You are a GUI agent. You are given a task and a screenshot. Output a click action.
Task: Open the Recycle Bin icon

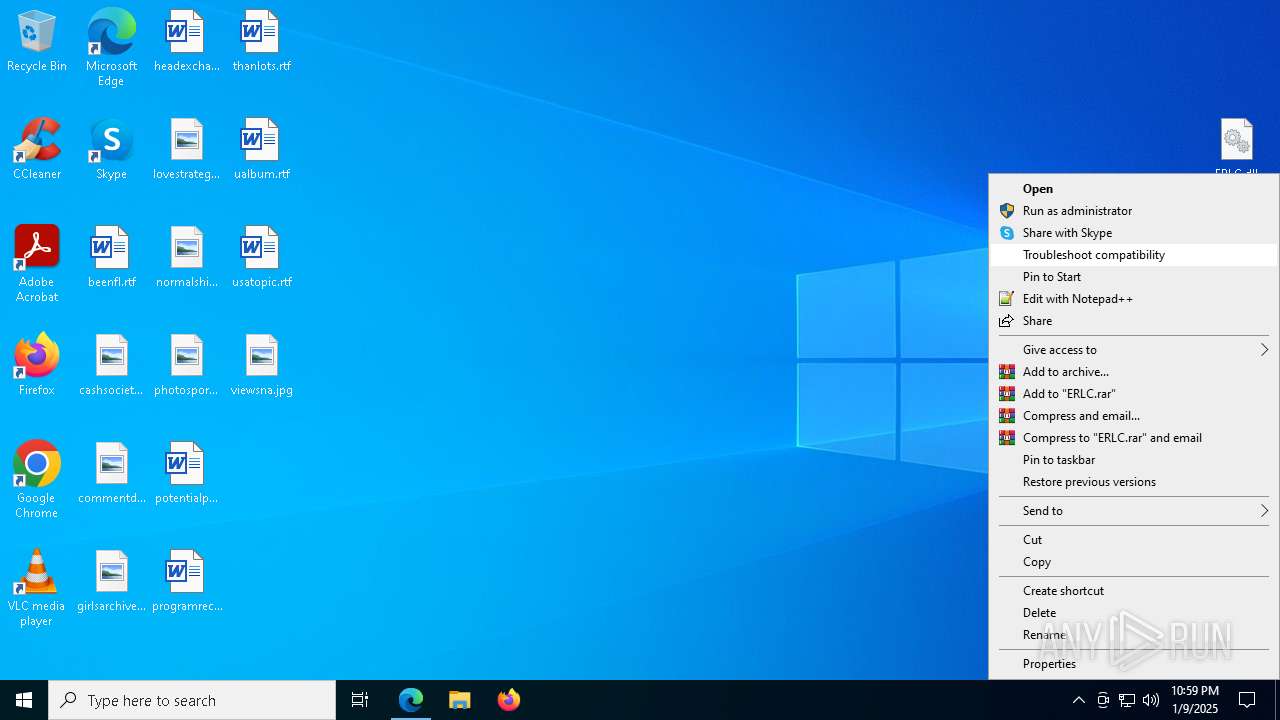click(x=37, y=41)
